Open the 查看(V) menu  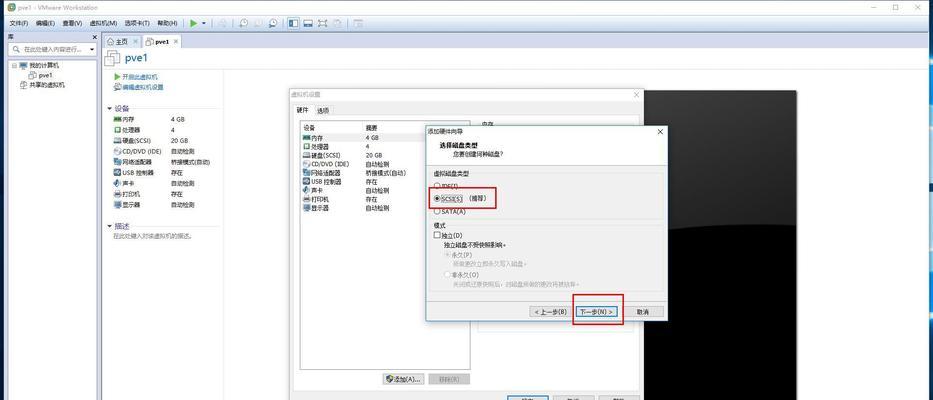point(72,23)
